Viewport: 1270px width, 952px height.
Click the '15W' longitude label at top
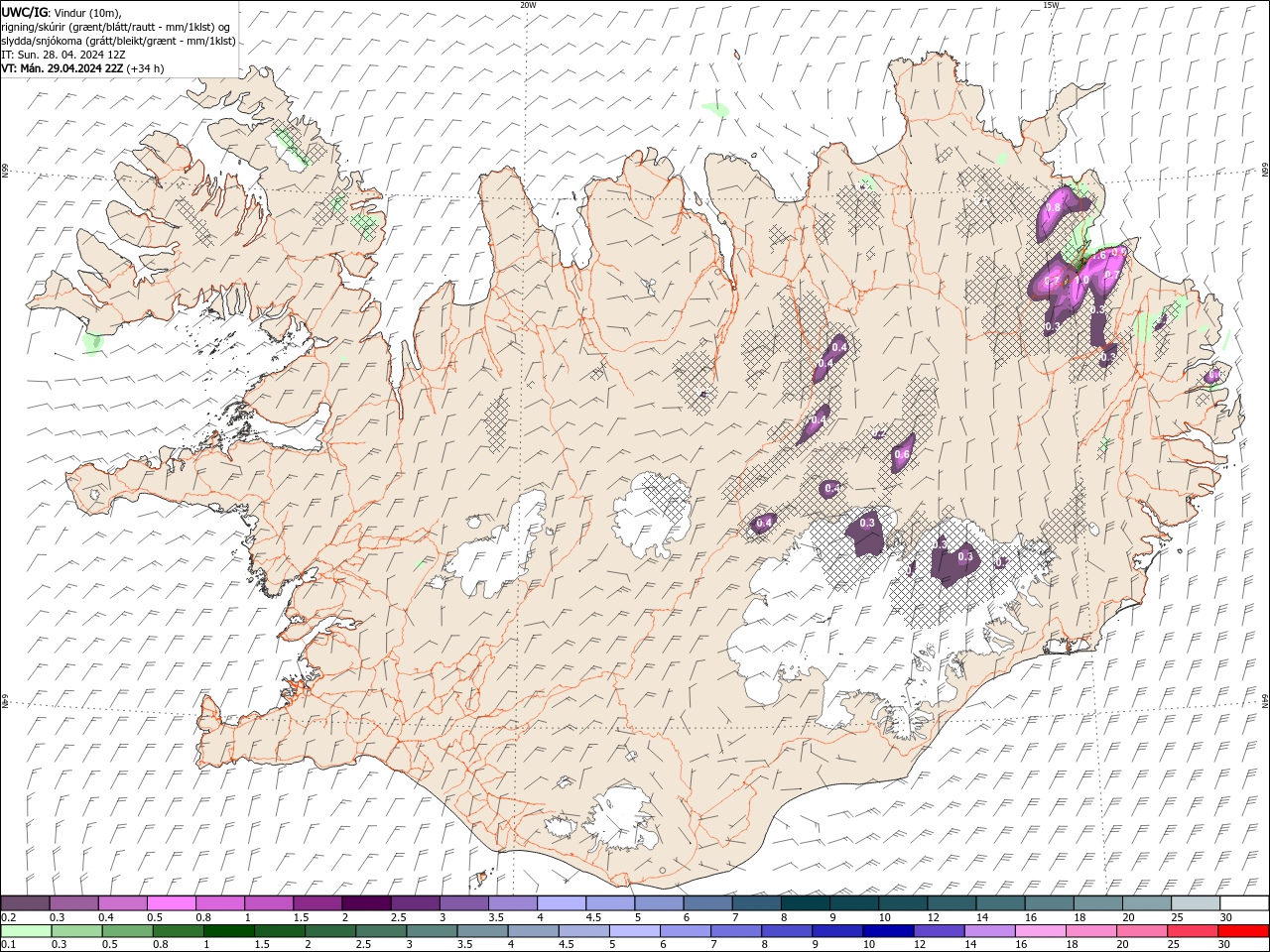(1051, 5)
